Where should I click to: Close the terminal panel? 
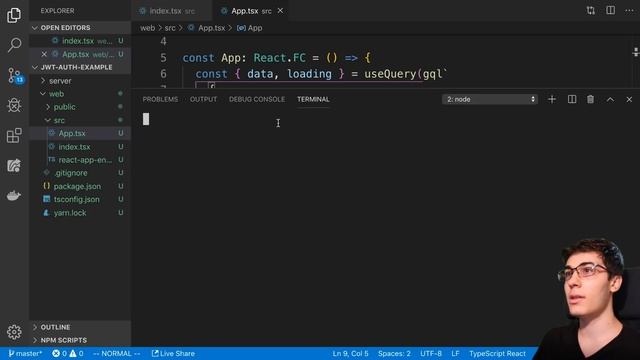click(629, 99)
